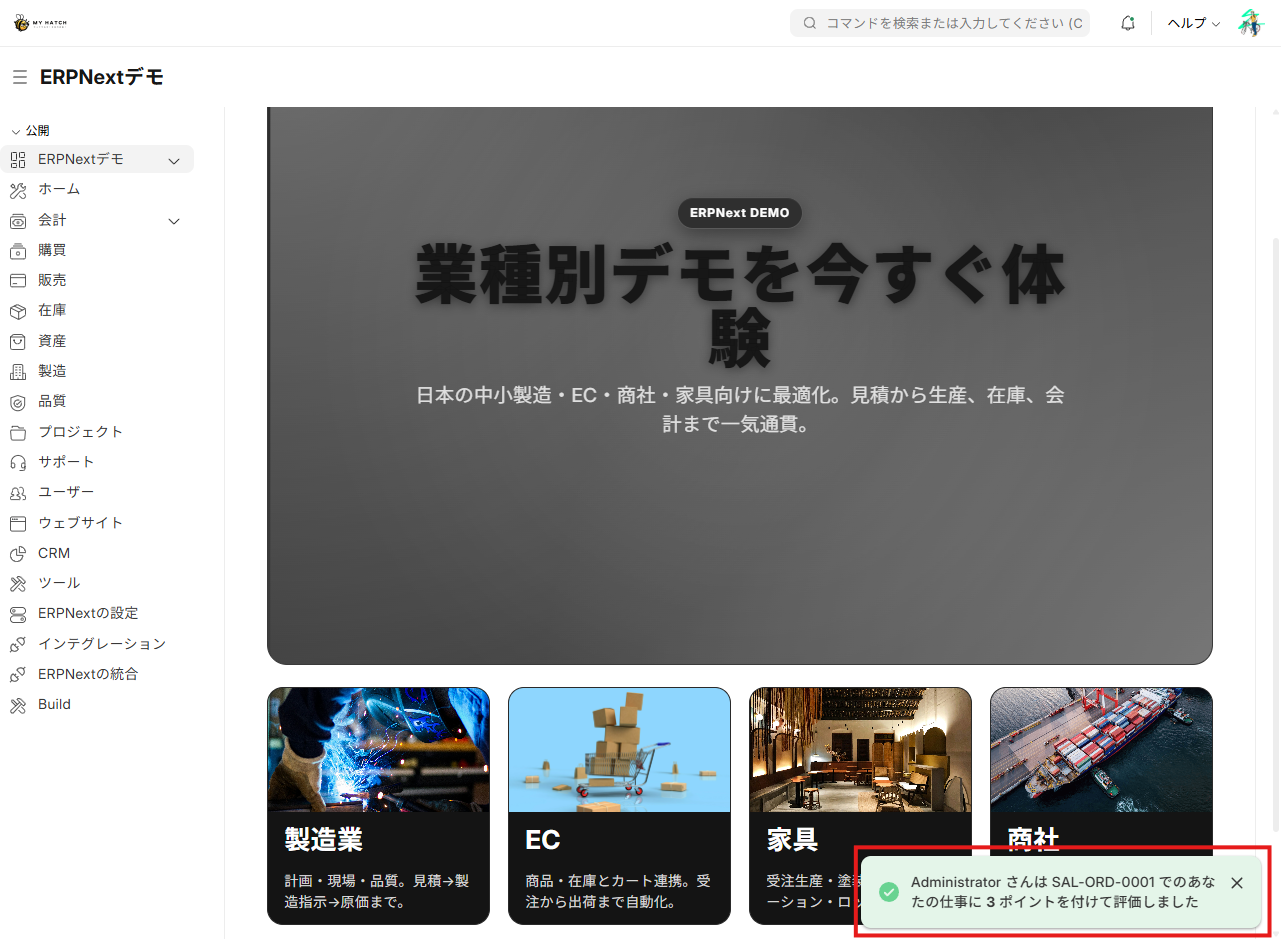The width and height of the screenshot is (1288, 944).
Task: Open the 製造業 demo card
Action: 378,805
